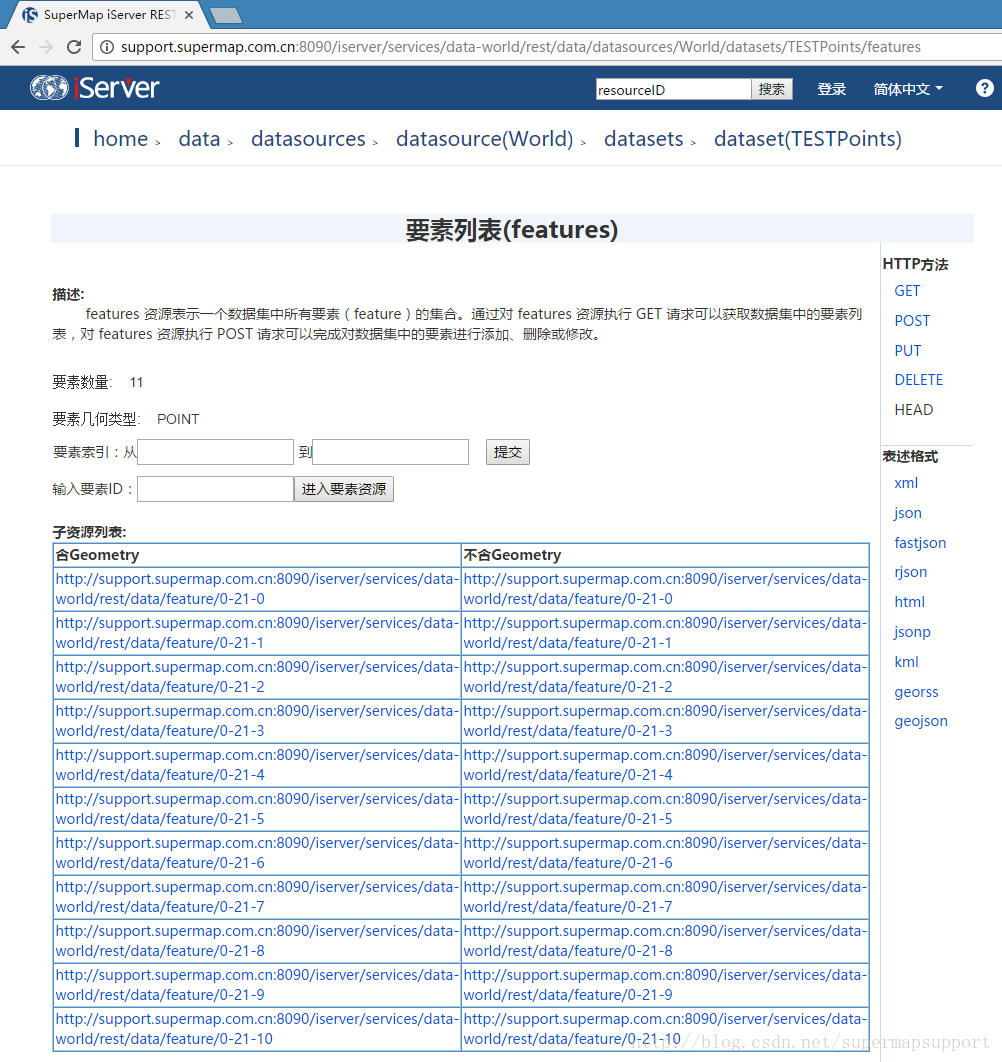Image resolution: width=1002 pixels, height=1062 pixels.
Task: Open feature 0-21-3 link in 含Geometry column
Action: point(257,721)
